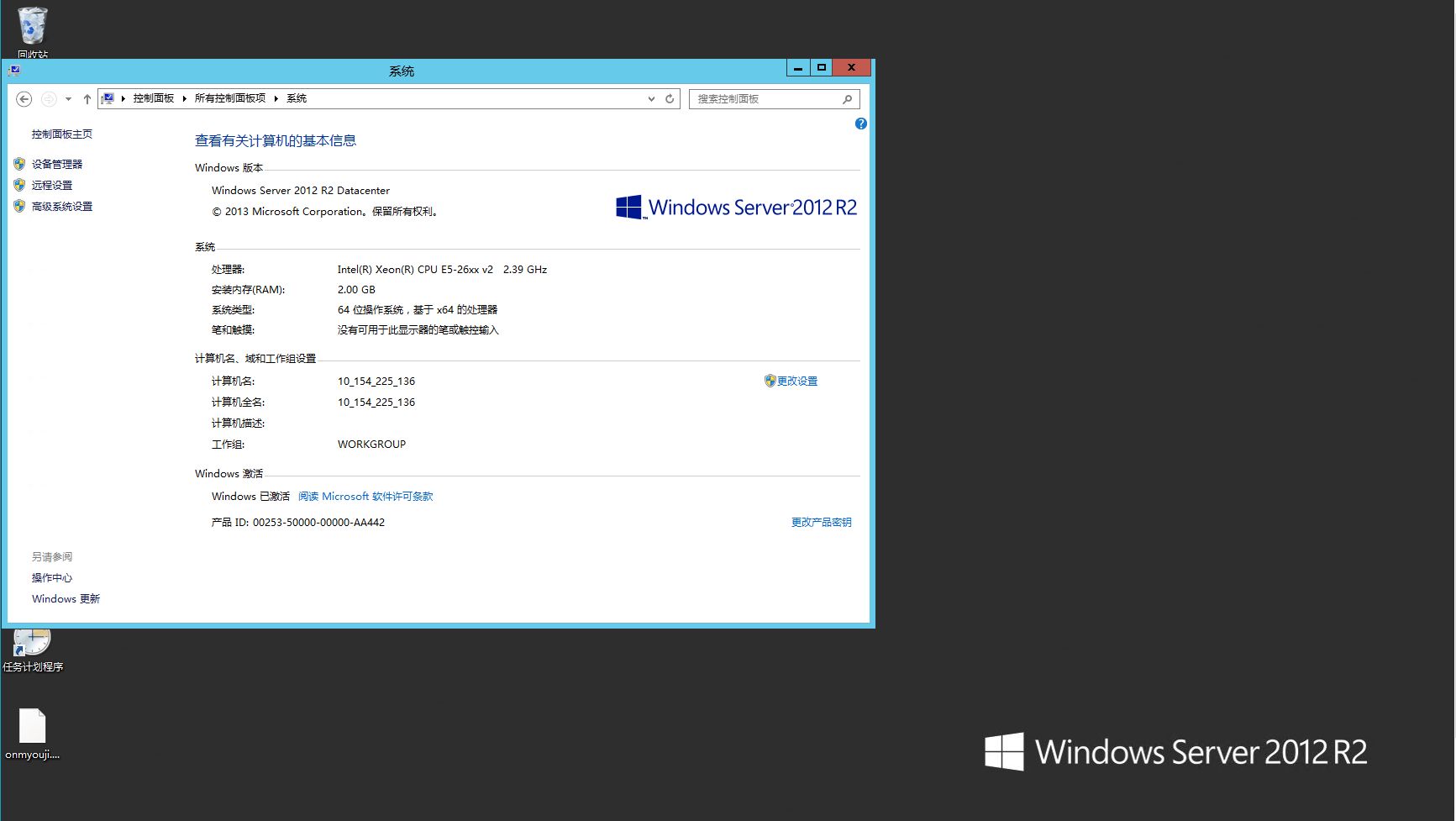The width and height of the screenshot is (1456, 821).
Task: Click 系统 in the breadcrumb
Action: click(x=297, y=98)
